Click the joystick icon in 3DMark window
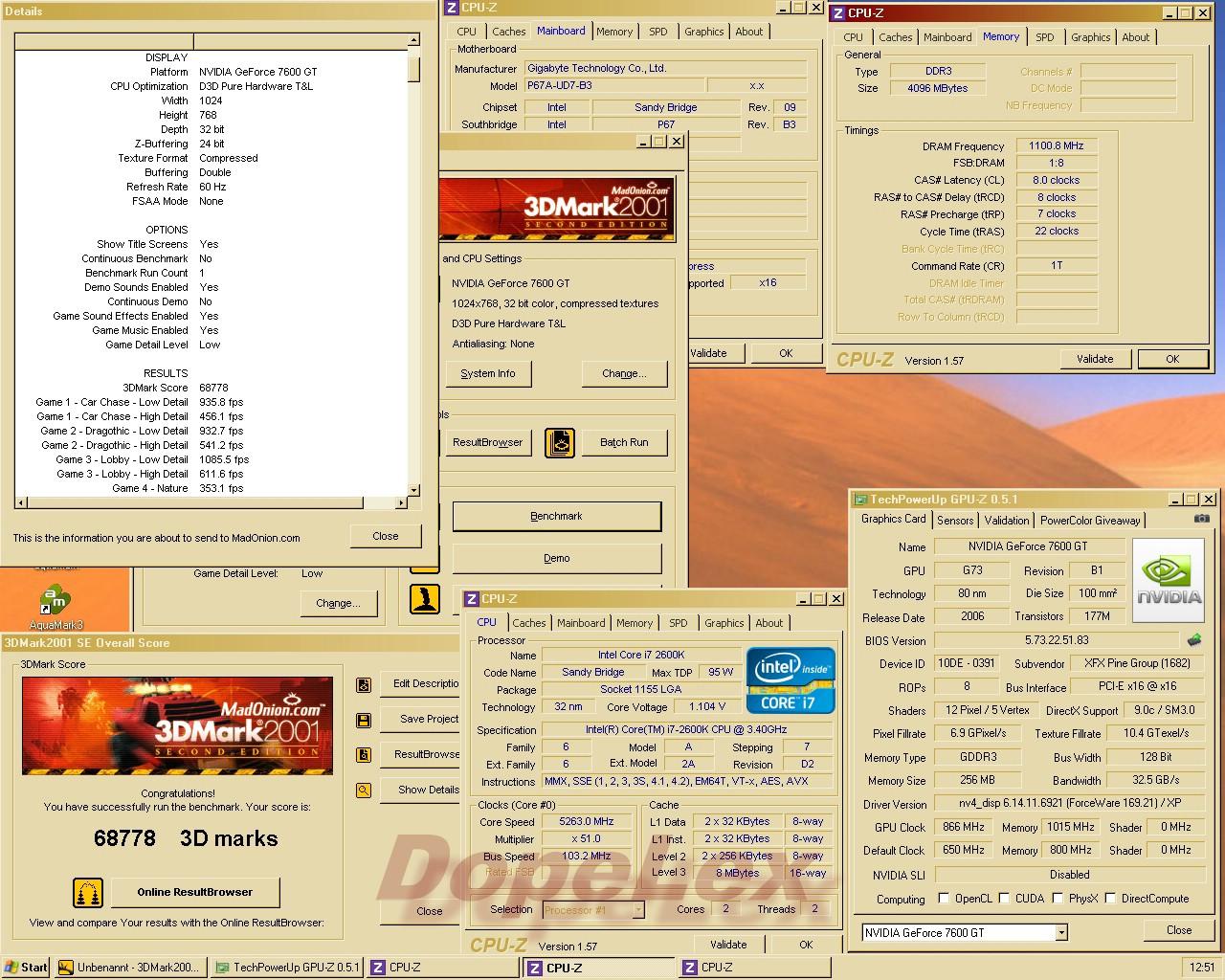 (425, 599)
